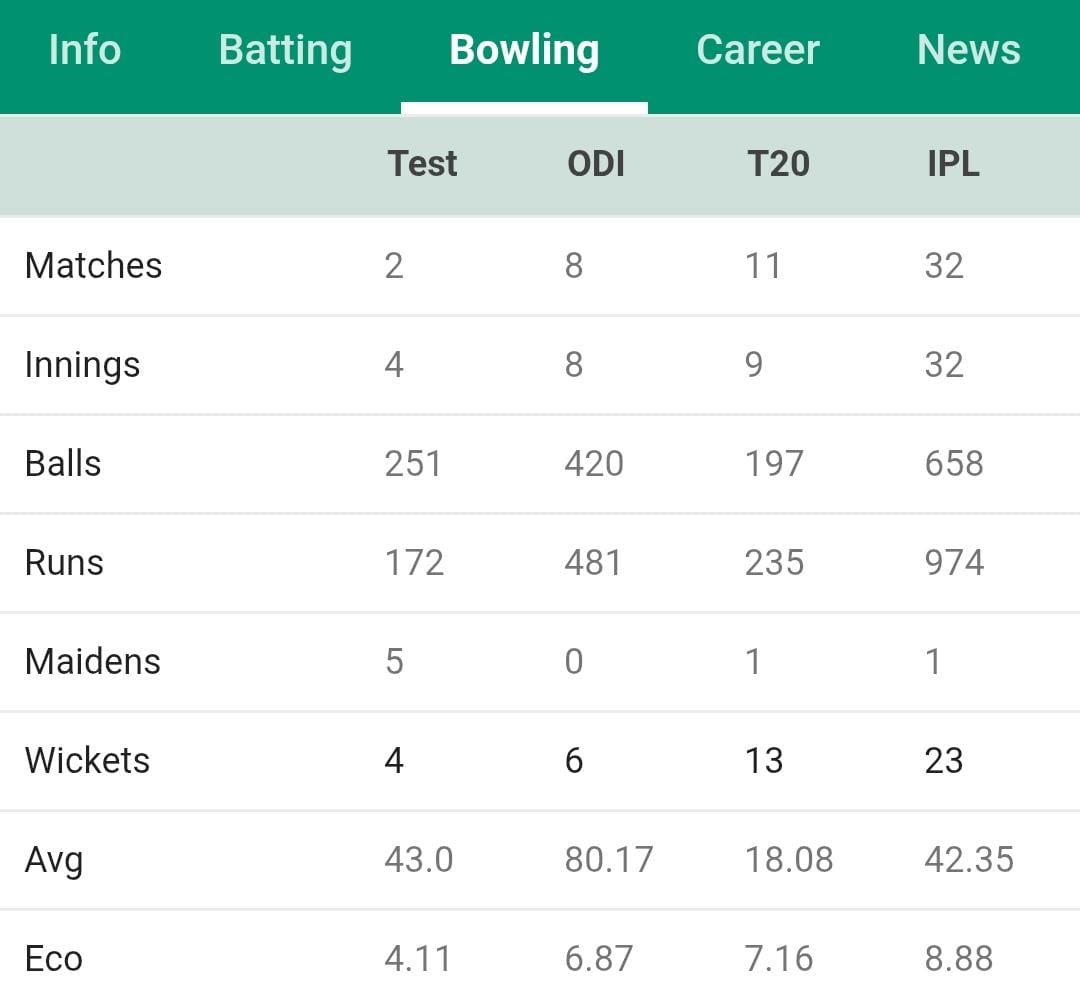Click the Avg row label
Viewport: 1080px width, 1000px height.
[x=53, y=859]
